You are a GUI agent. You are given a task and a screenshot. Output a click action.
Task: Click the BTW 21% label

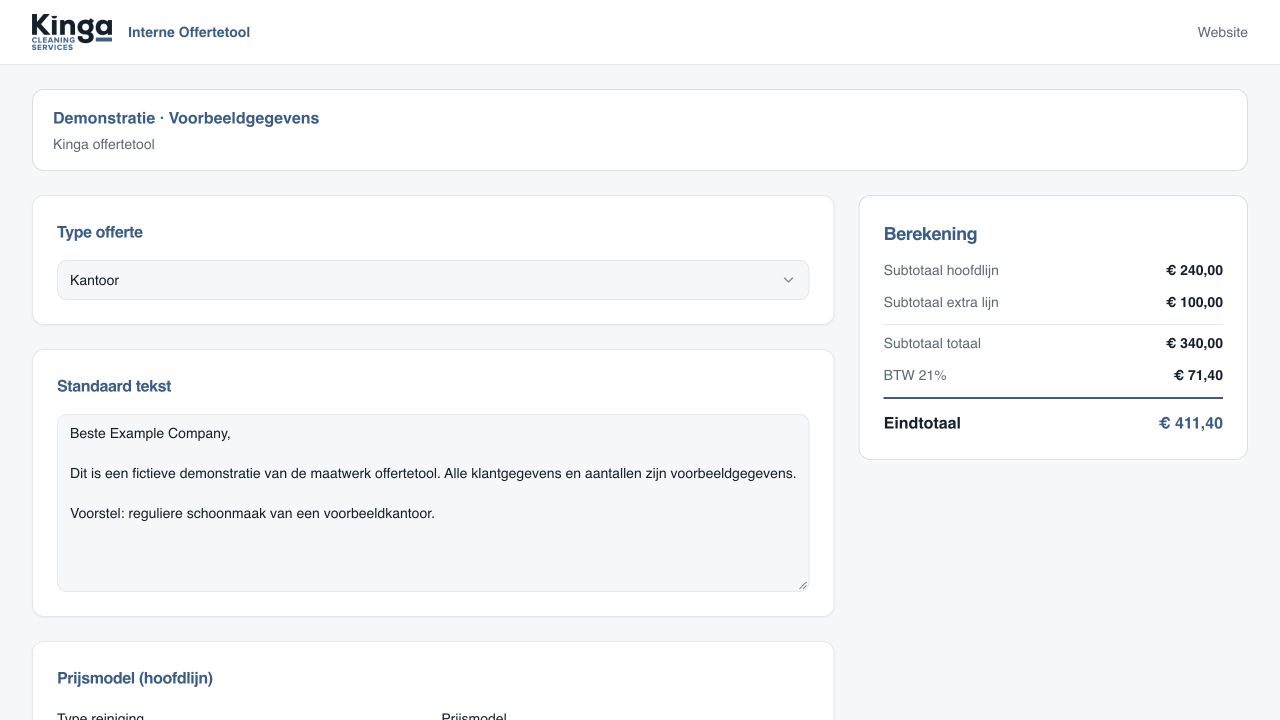pyautogui.click(x=915, y=375)
